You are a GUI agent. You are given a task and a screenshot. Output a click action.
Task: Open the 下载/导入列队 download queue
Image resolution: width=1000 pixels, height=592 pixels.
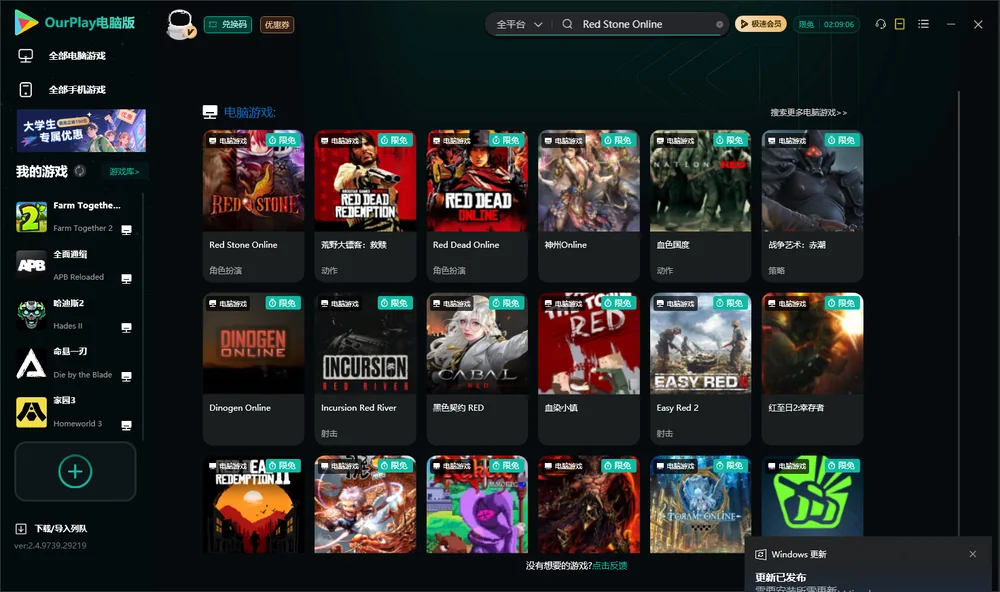click(52, 529)
